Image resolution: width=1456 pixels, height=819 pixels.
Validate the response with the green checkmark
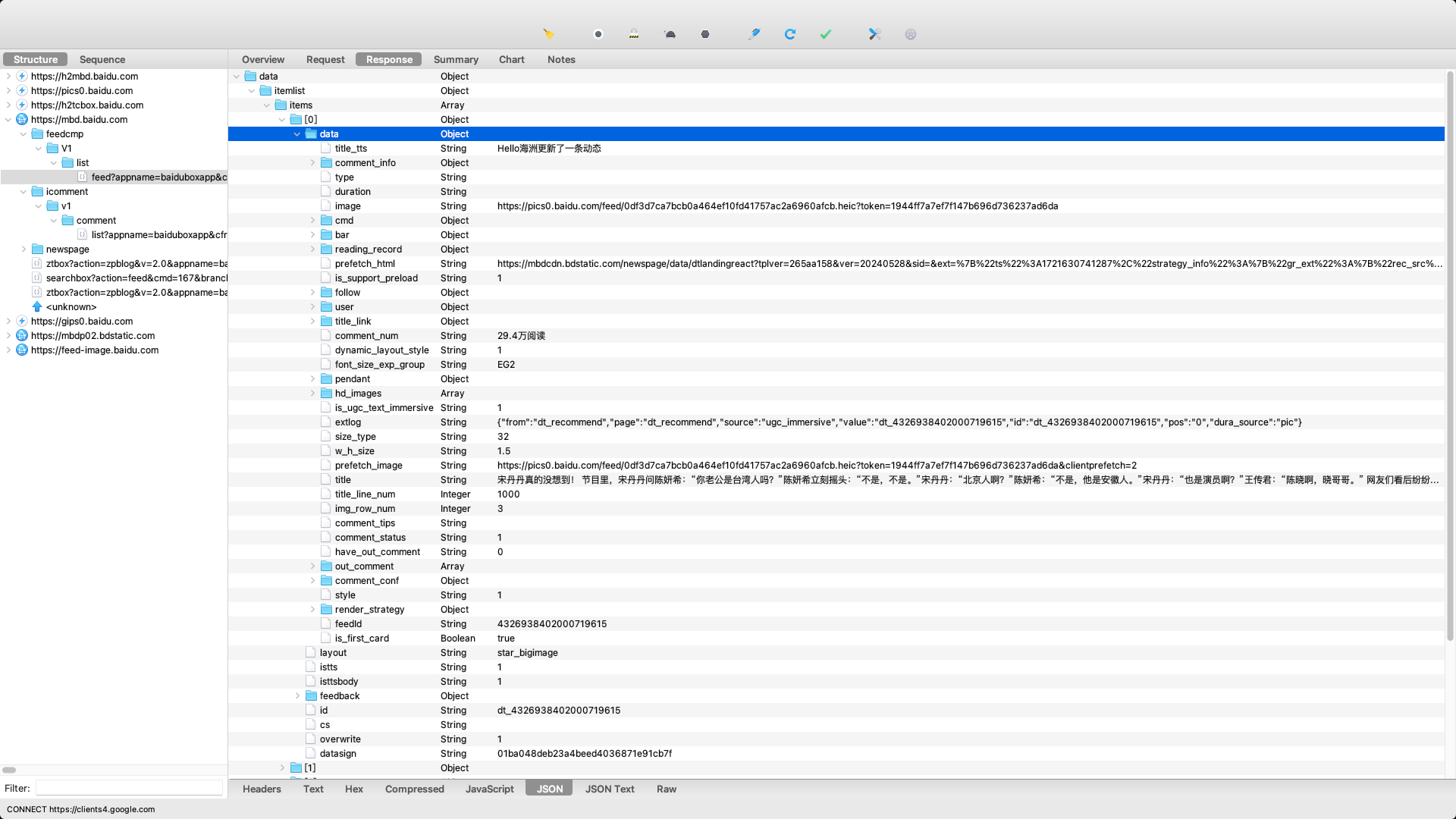(826, 34)
